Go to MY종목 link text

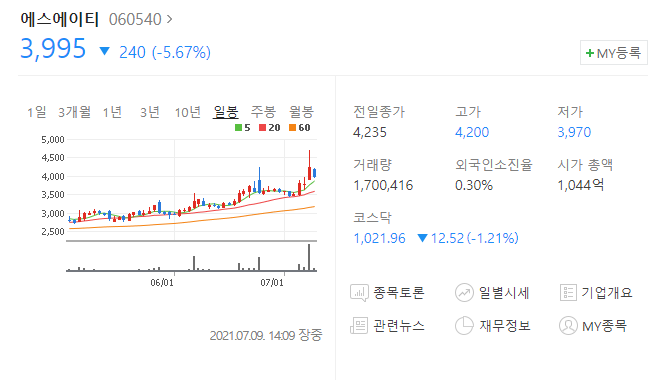(x=605, y=326)
